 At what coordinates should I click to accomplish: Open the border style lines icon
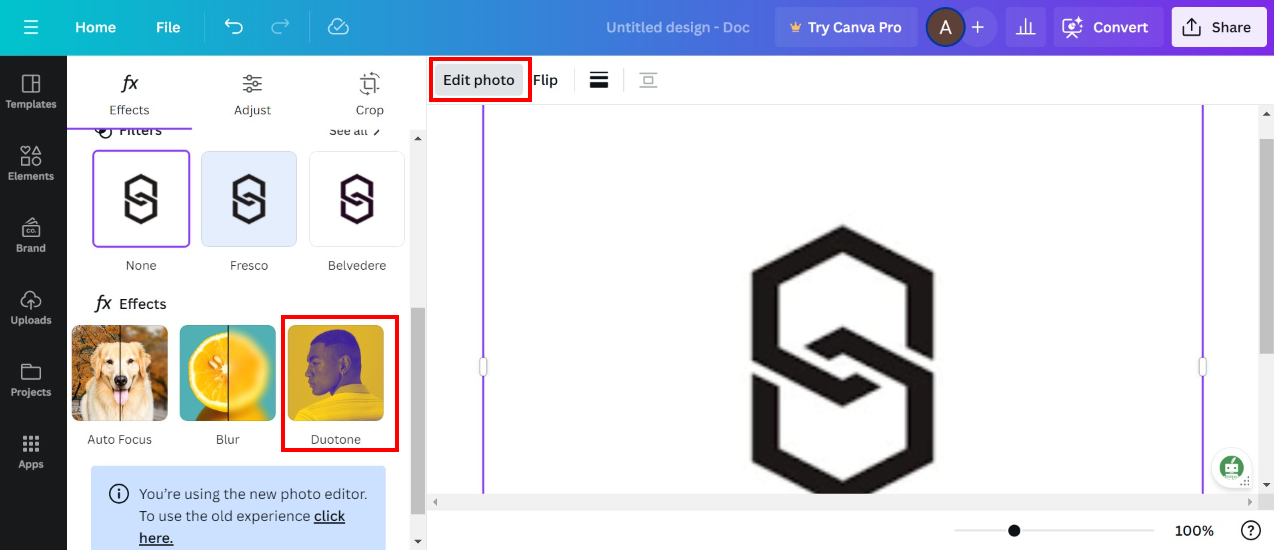click(599, 80)
